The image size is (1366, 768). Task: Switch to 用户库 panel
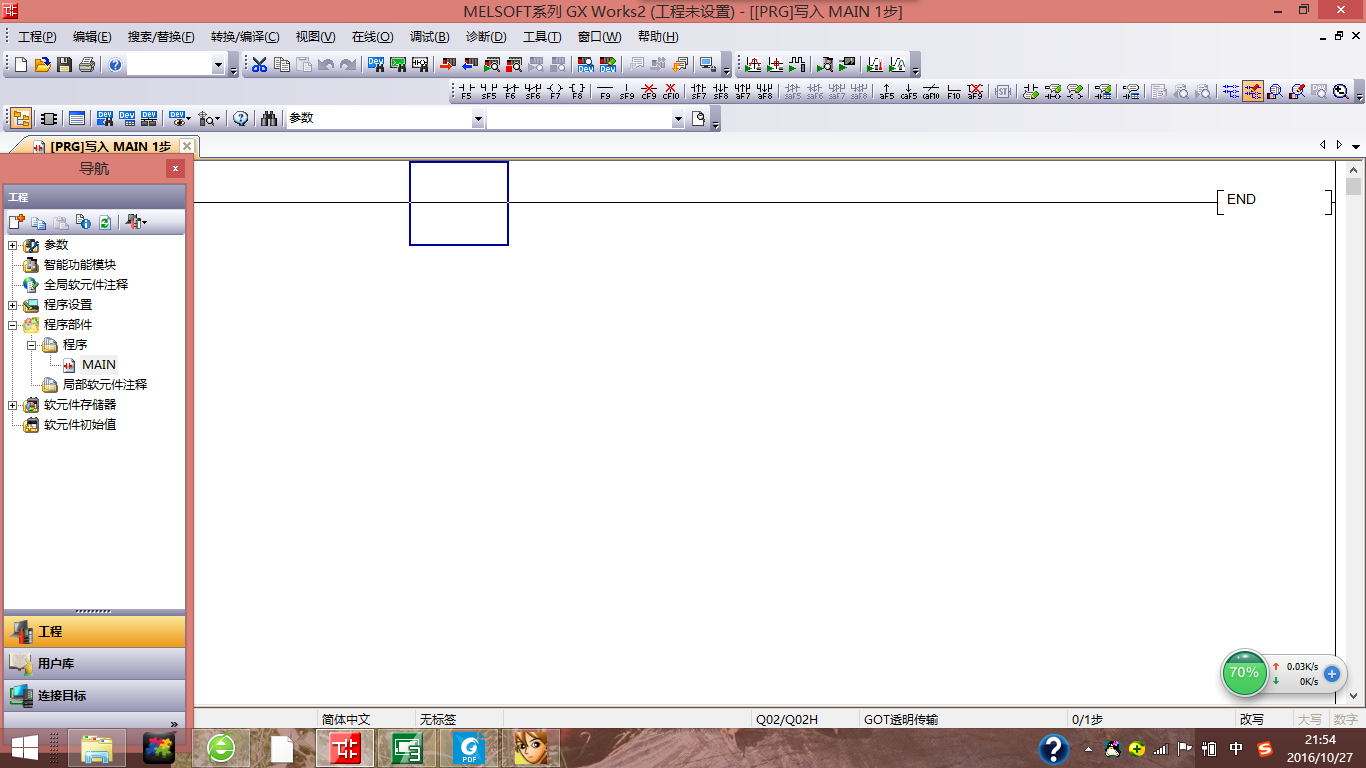(94, 663)
